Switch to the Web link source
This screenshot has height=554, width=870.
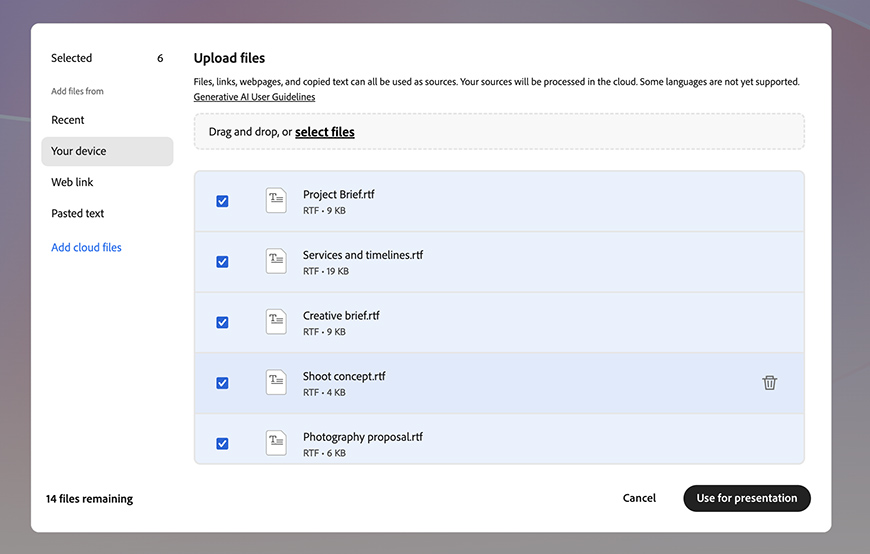[72, 182]
